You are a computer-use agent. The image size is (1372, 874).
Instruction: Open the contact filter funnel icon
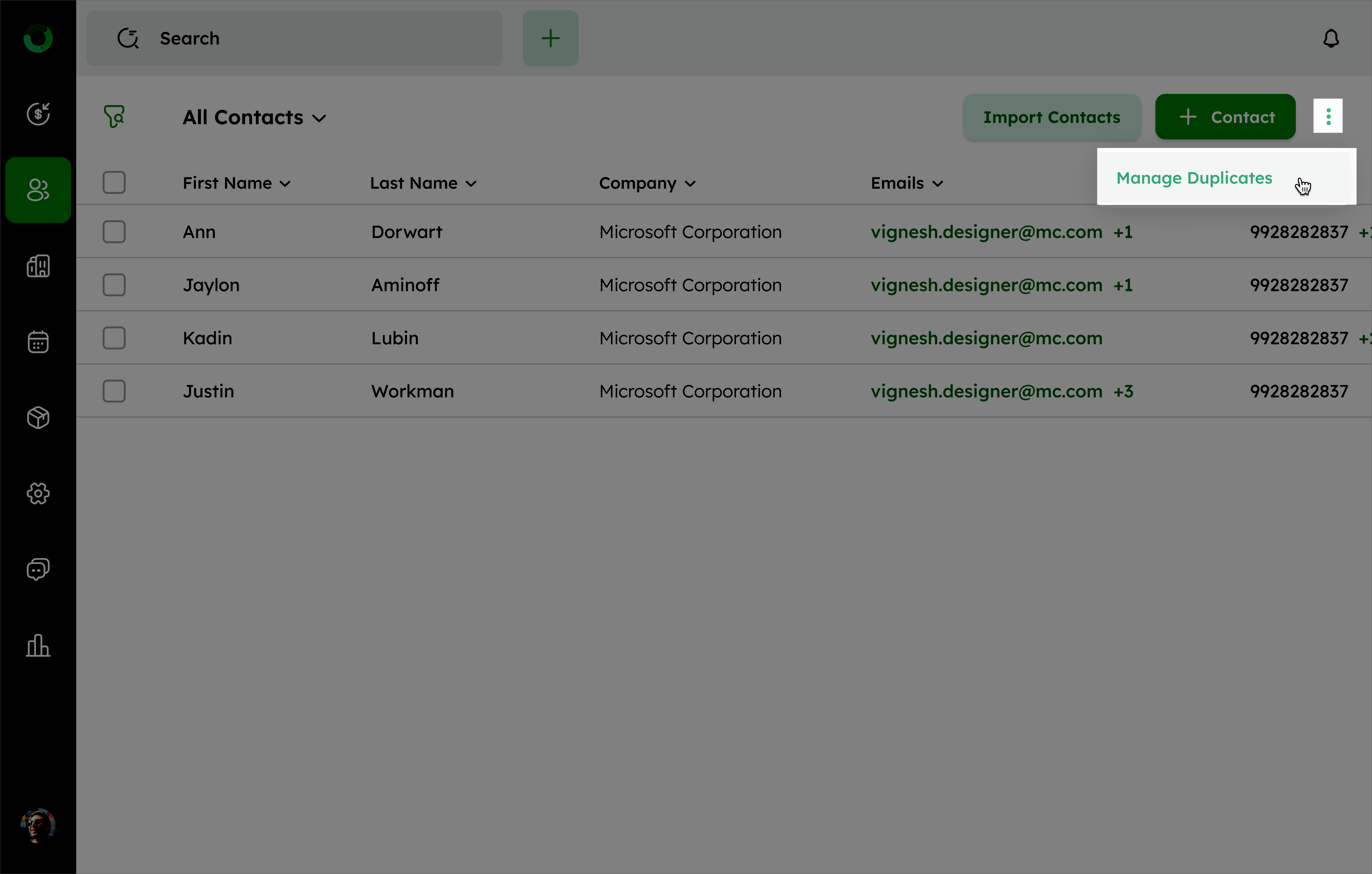point(114,116)
